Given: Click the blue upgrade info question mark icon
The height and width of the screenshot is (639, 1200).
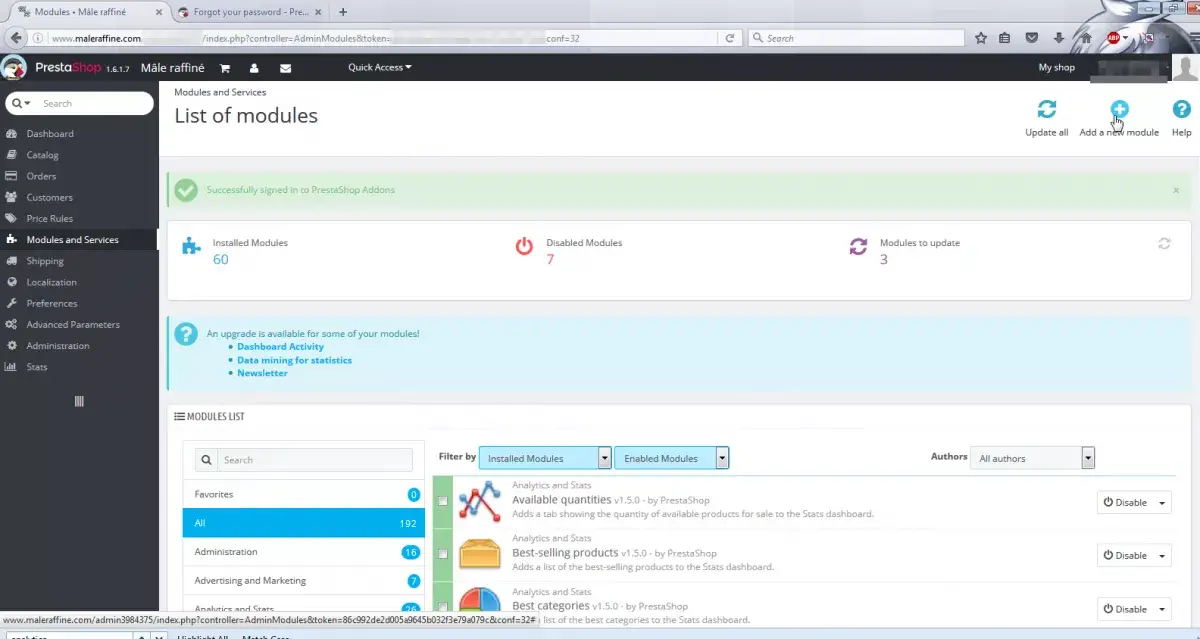Looking at the screenshot, I should click(185, 334).
